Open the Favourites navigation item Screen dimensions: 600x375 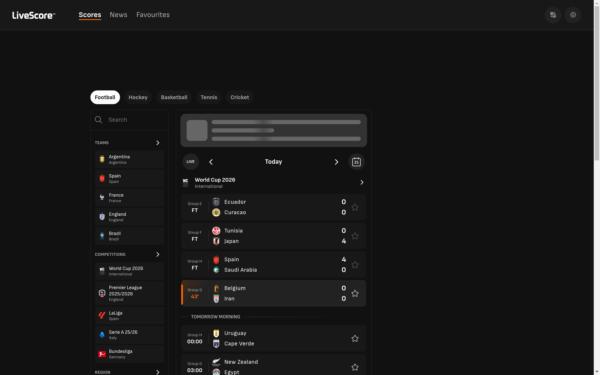(x=153, y=15)
